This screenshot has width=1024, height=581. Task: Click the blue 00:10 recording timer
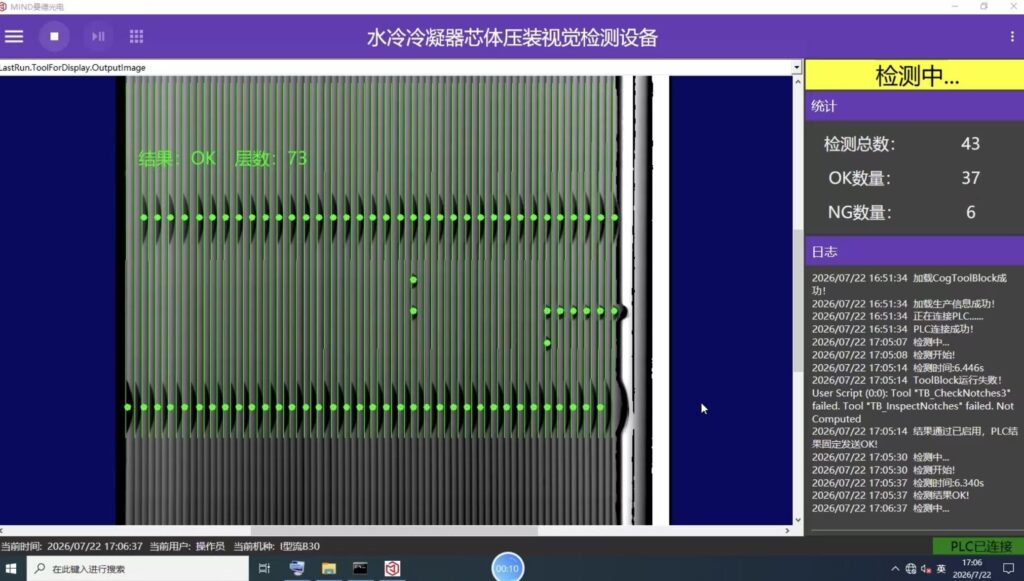pos(507,568)
